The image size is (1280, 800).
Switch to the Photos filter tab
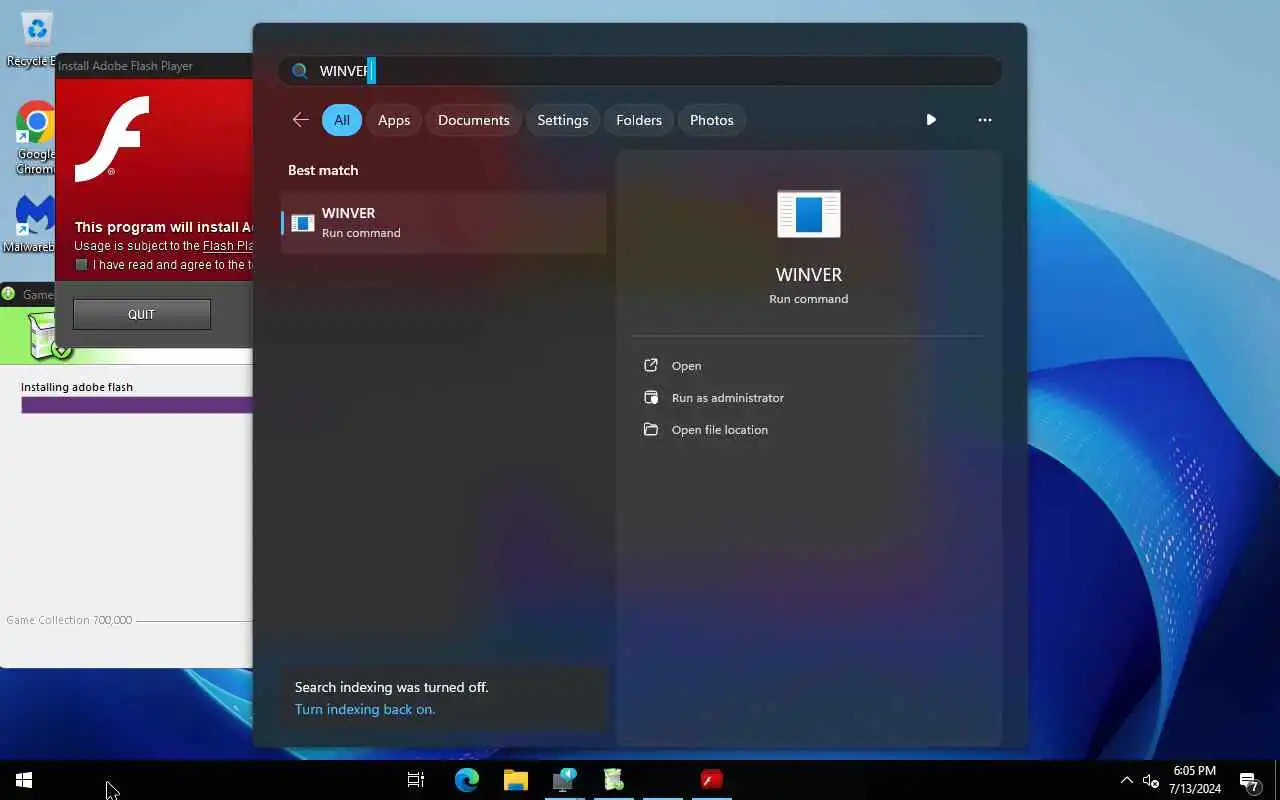712,120
